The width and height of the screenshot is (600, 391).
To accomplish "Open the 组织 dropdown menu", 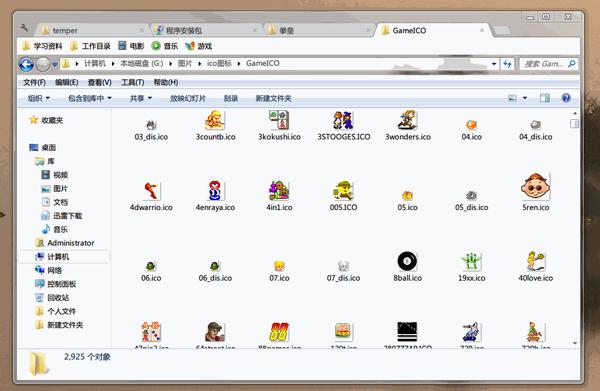I will pyautogui.click(x=39, y=98).
